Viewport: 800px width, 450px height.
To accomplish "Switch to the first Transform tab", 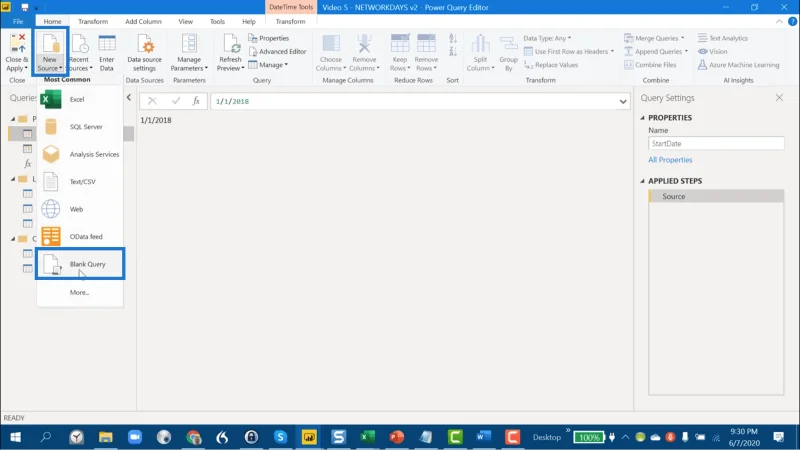I will tap(93, 21).
